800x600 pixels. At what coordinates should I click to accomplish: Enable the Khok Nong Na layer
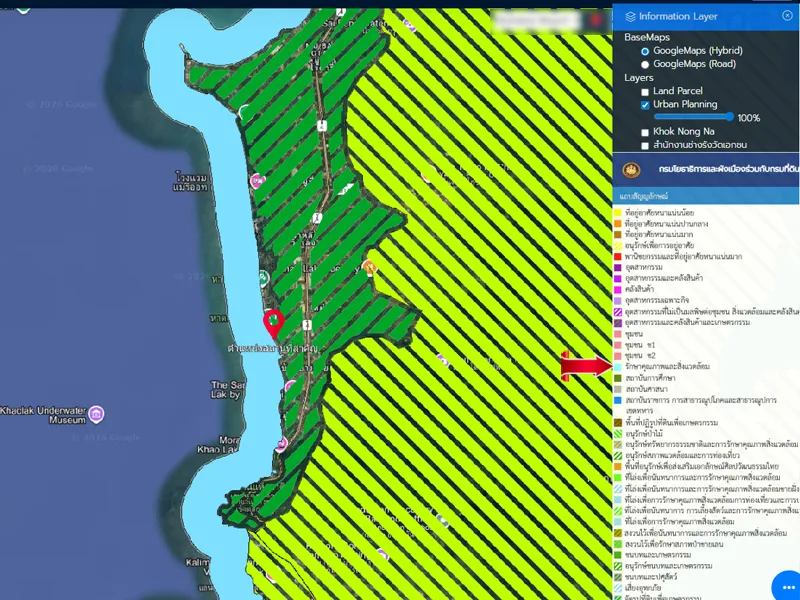[x=645, y=131]
